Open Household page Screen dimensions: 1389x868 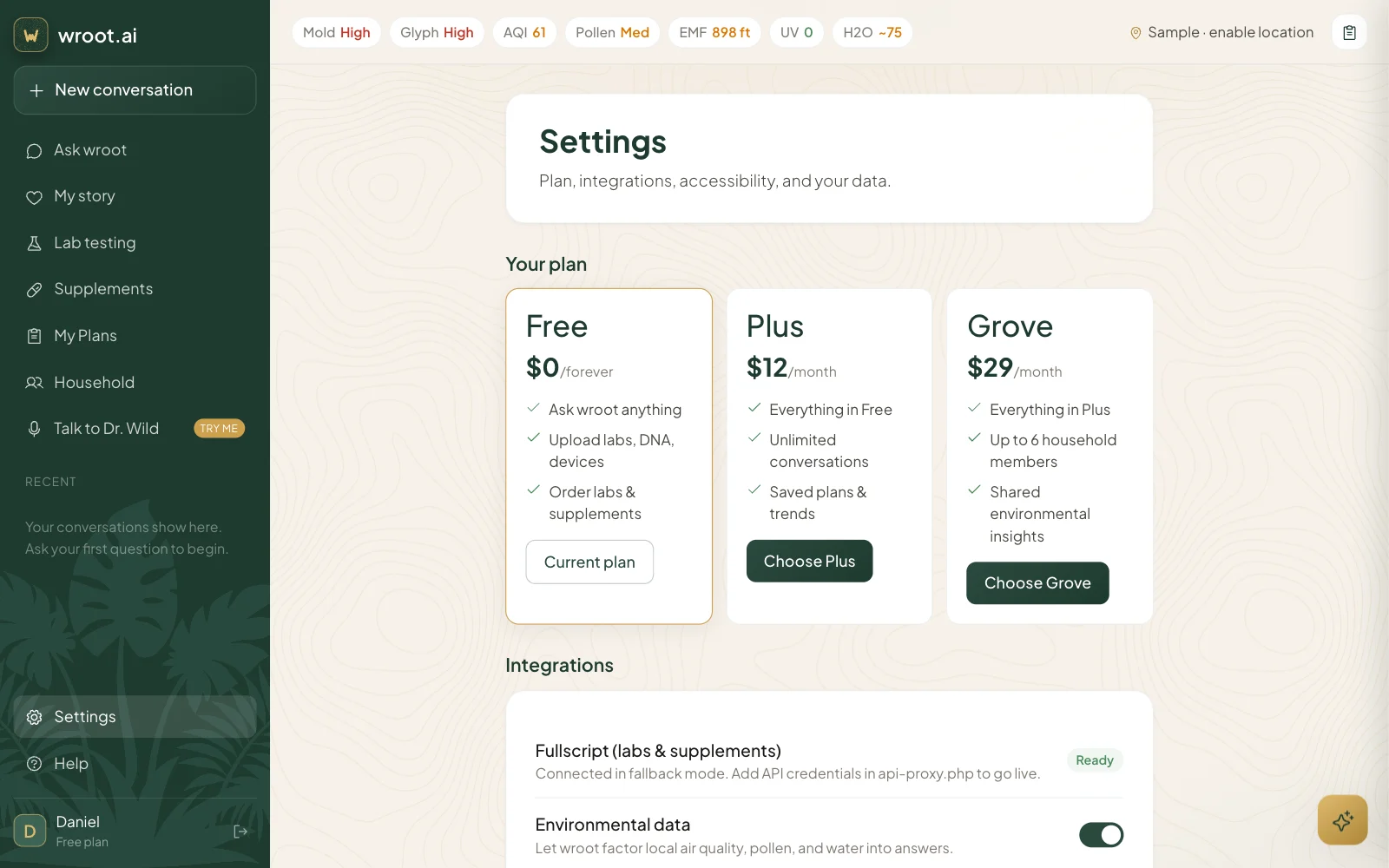tap(135, 383)
